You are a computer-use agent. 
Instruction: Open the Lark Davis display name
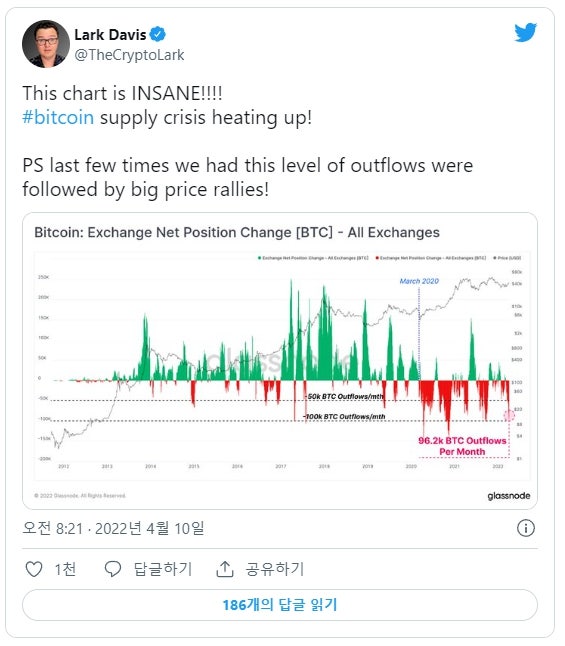pos(110,35)
